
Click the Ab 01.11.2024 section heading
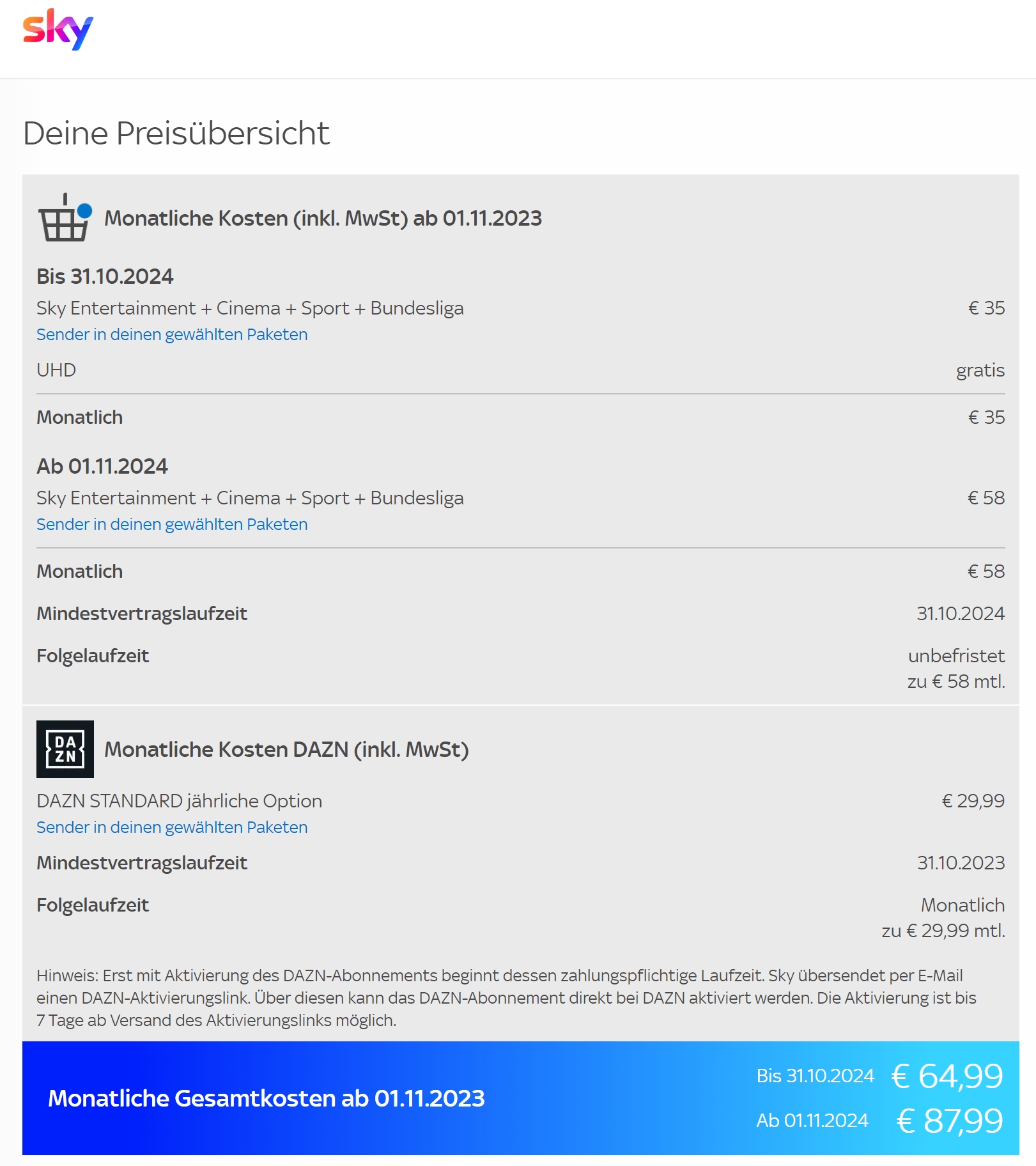102,466
